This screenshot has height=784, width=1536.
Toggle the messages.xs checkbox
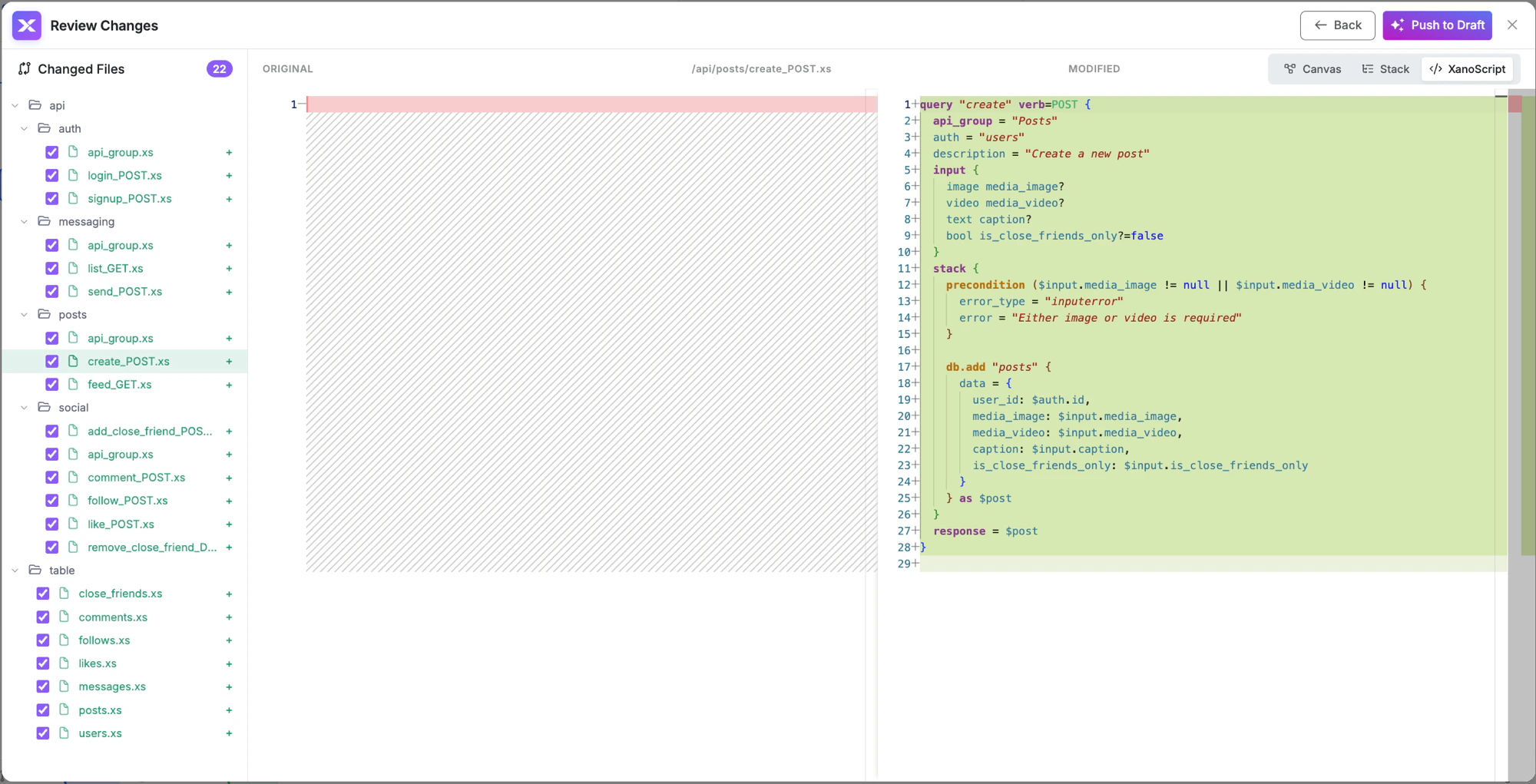(x=43, y=686)
